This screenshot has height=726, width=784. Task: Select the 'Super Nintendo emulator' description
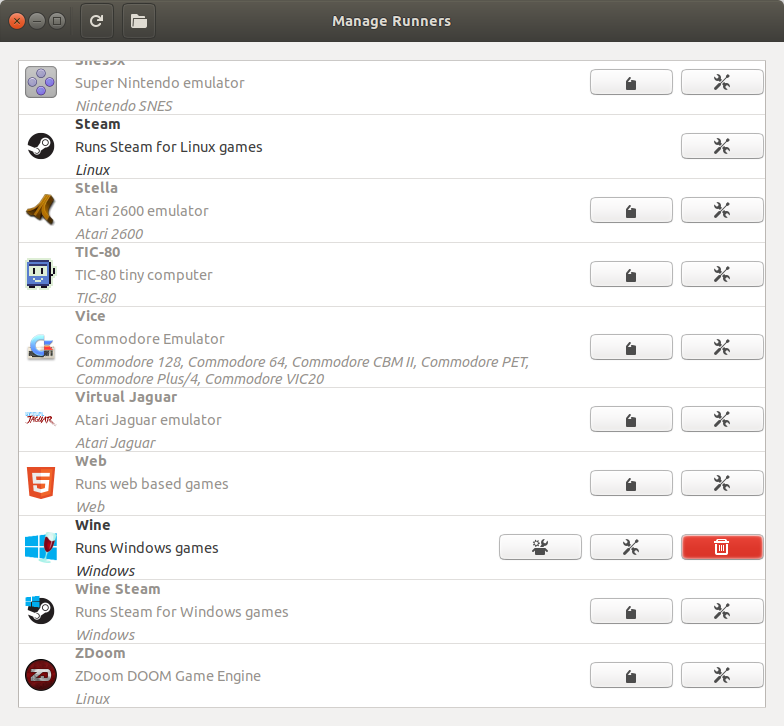160,83
